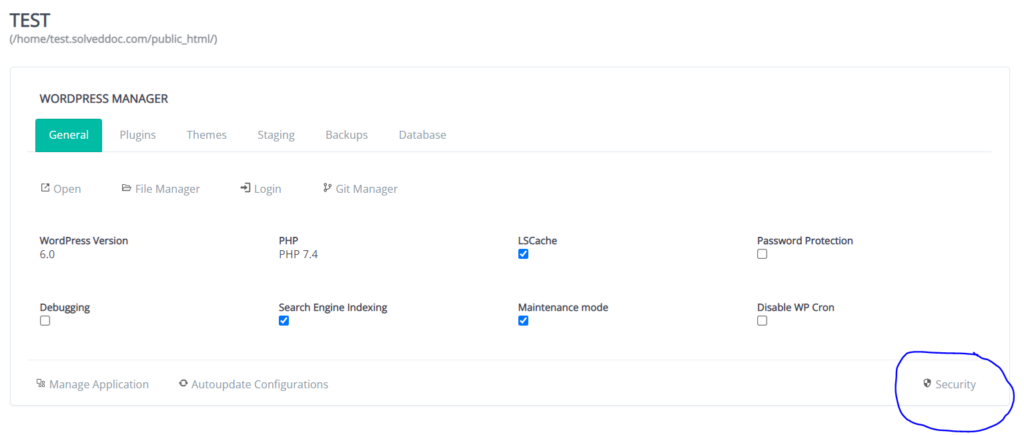Enable the Password Protection checkbox
Viewport: 1024px width, 435px height.
[x=762, y=254]
